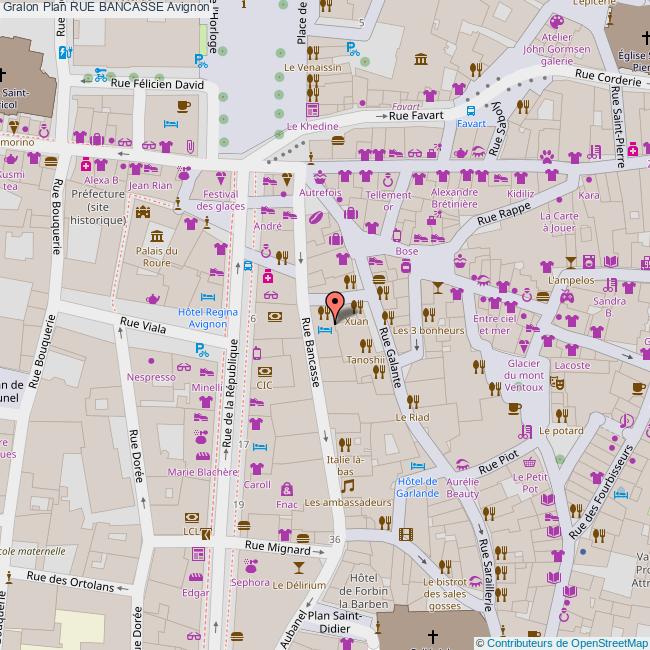
Task: Select the Rue Rappe street label
Action: click(504, 213)
